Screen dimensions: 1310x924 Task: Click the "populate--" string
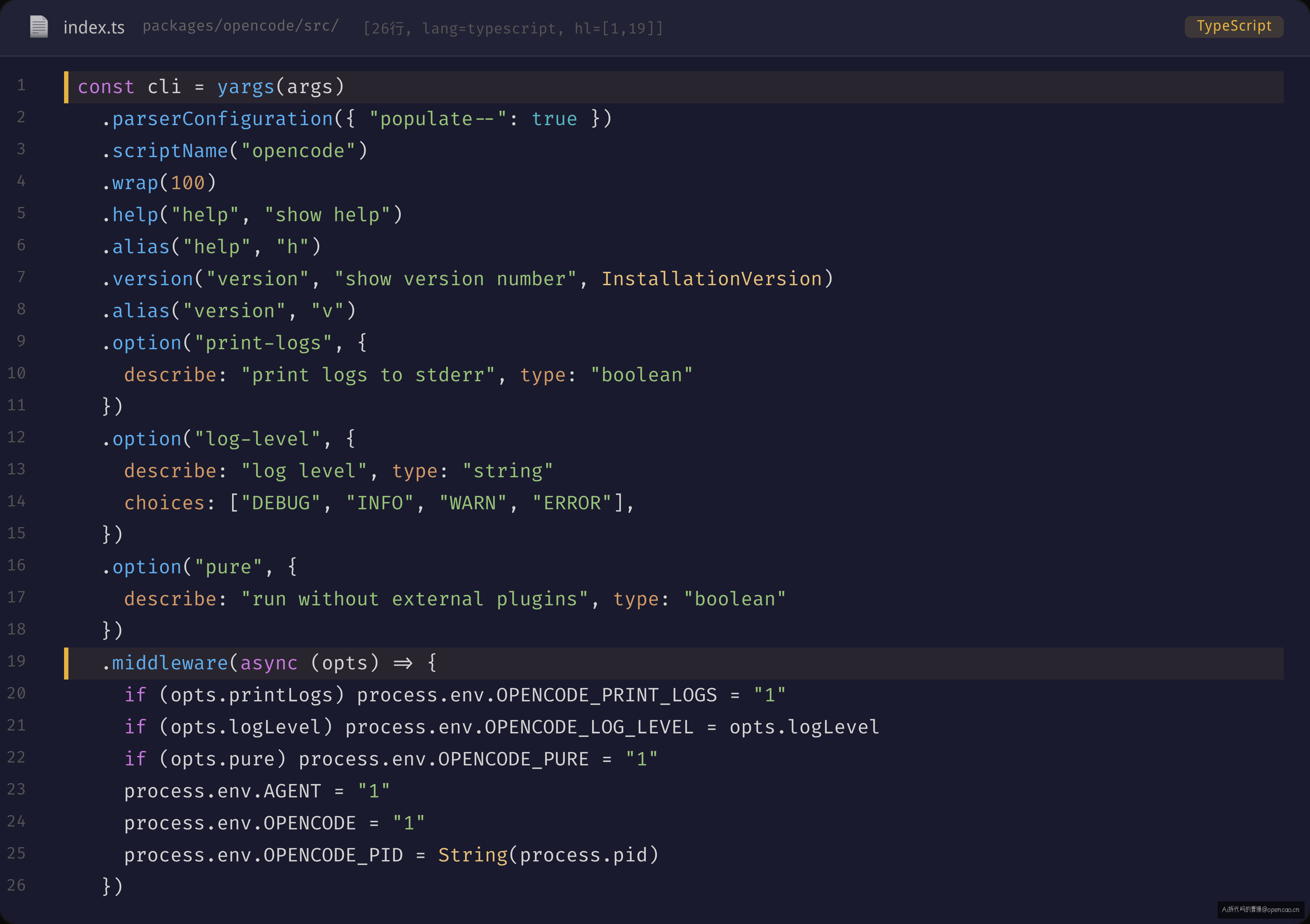pos(438,119)
